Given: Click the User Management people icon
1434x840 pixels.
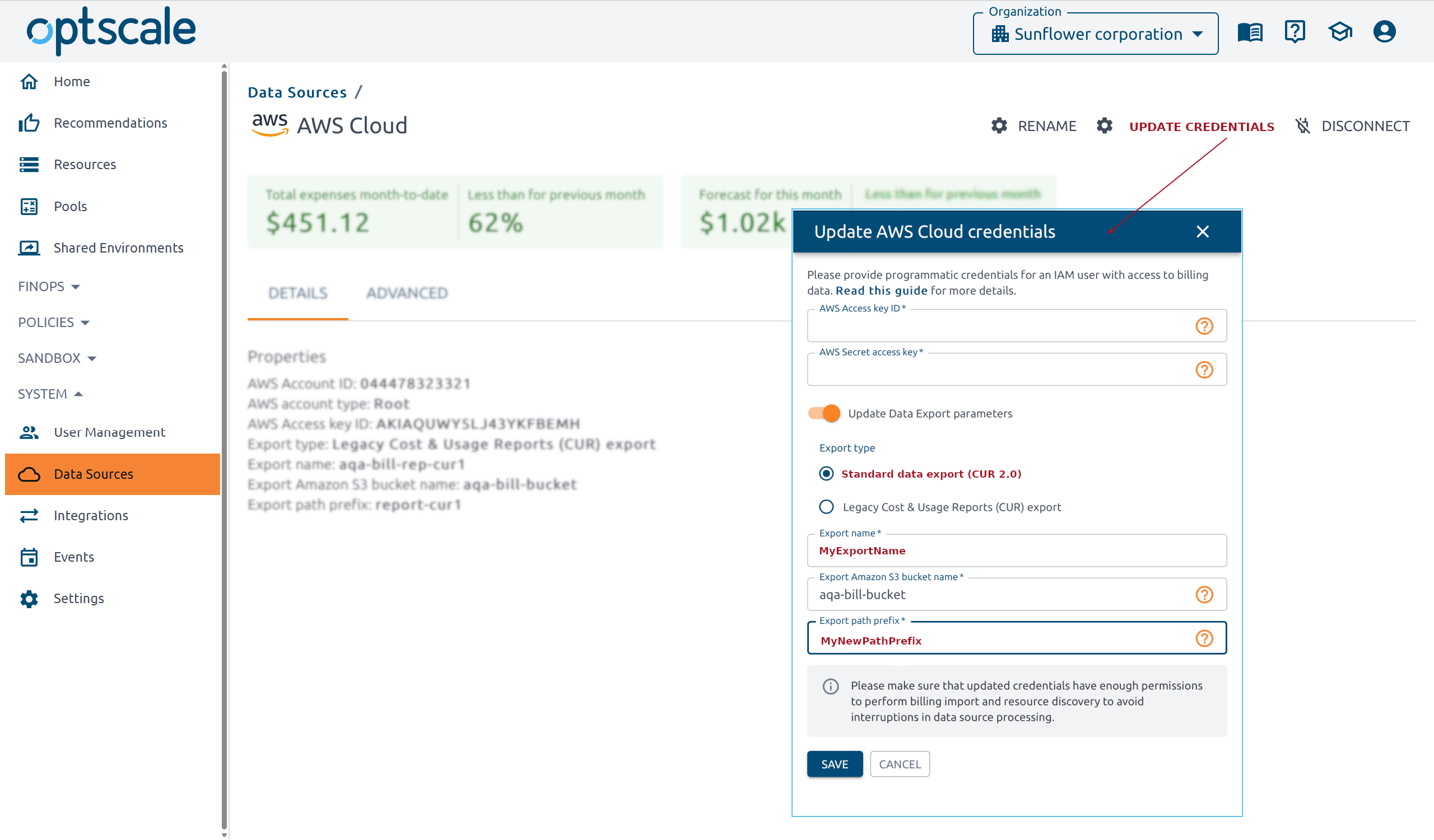Looking at the screenshot, I should 29,433.
